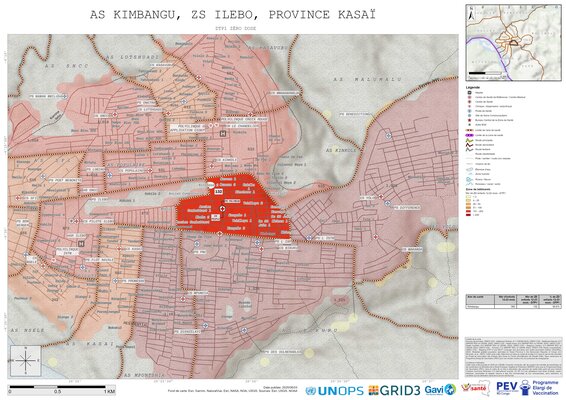Click the AS KASAI area label
This screenshot has height=400, width=566.
[90, 344]
